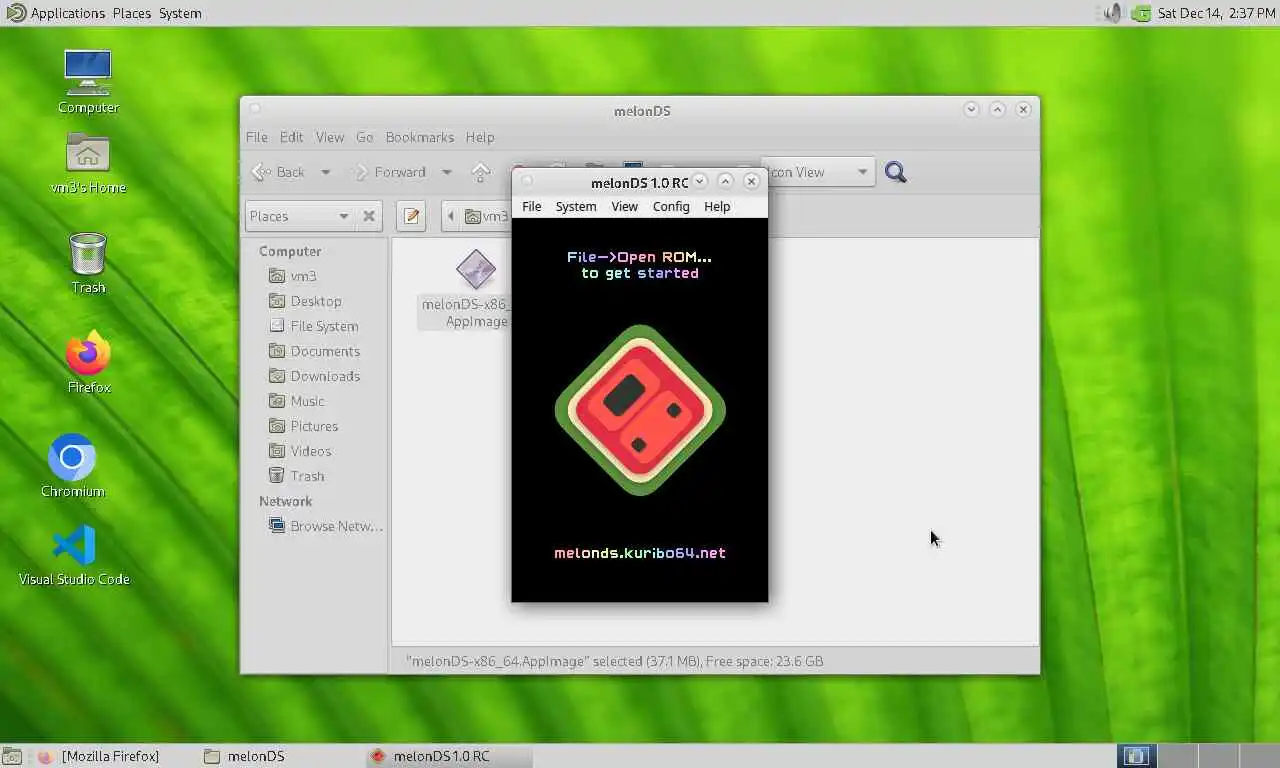Open File System in sidebar
This screenshot has height=768, width=1280.
[324, 326]
